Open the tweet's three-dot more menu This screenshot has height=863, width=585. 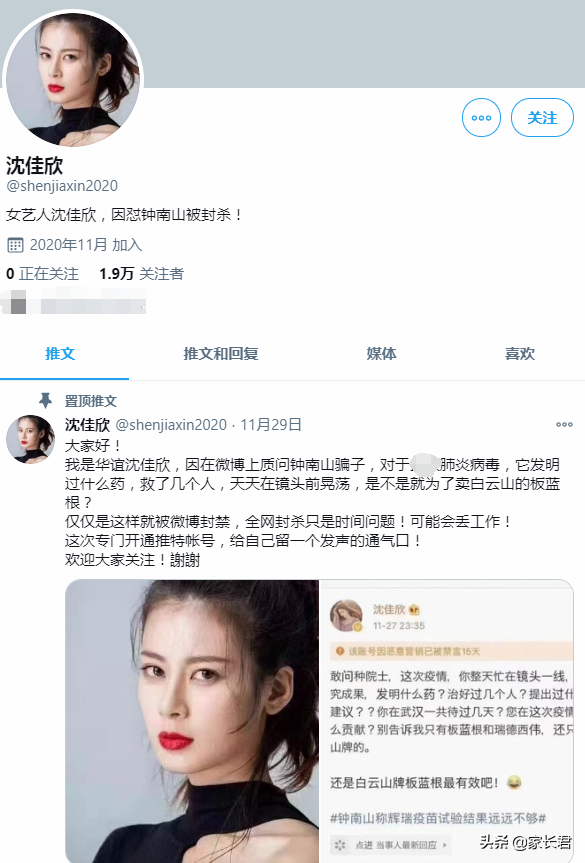coord(564,424)
